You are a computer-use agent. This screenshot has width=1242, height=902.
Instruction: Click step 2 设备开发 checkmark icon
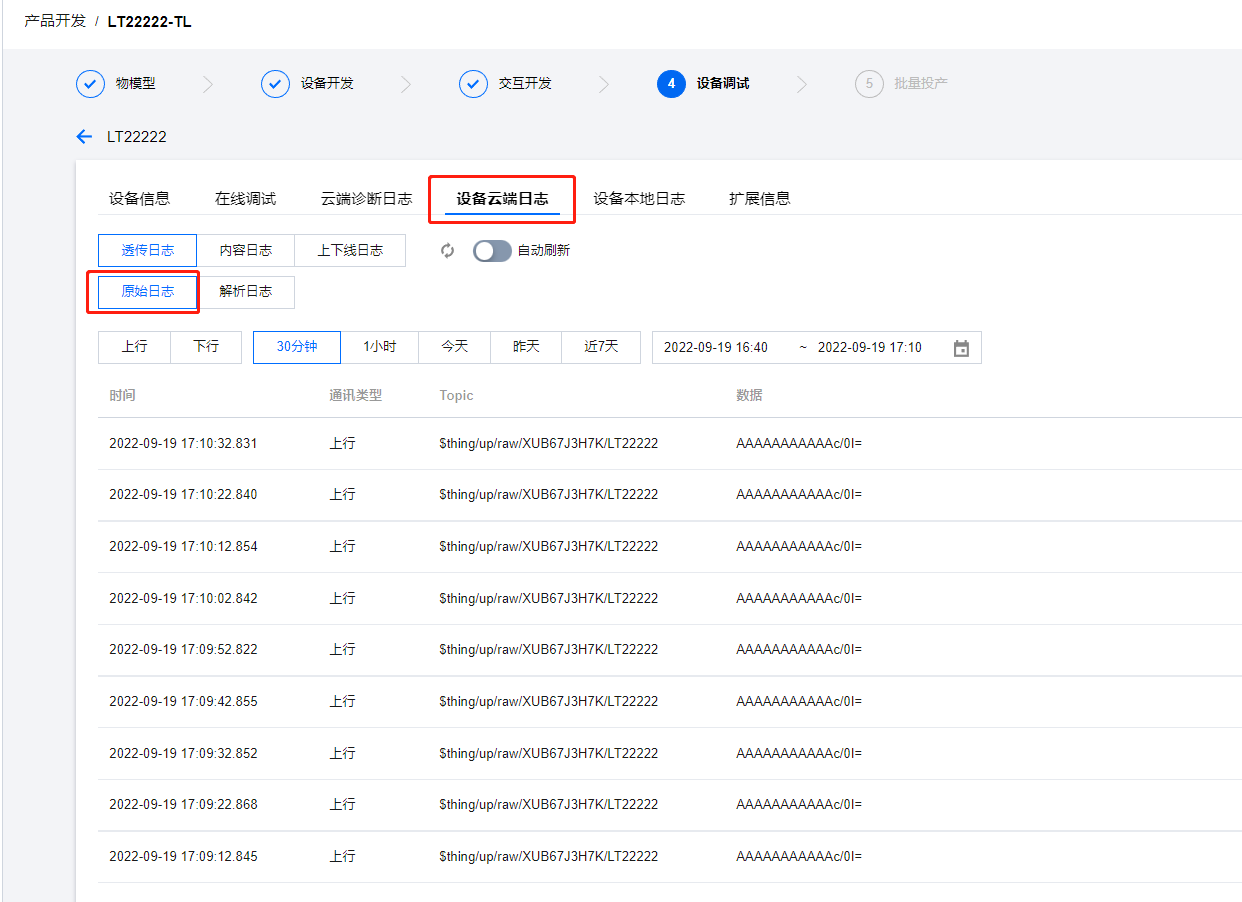coord(275,84)
